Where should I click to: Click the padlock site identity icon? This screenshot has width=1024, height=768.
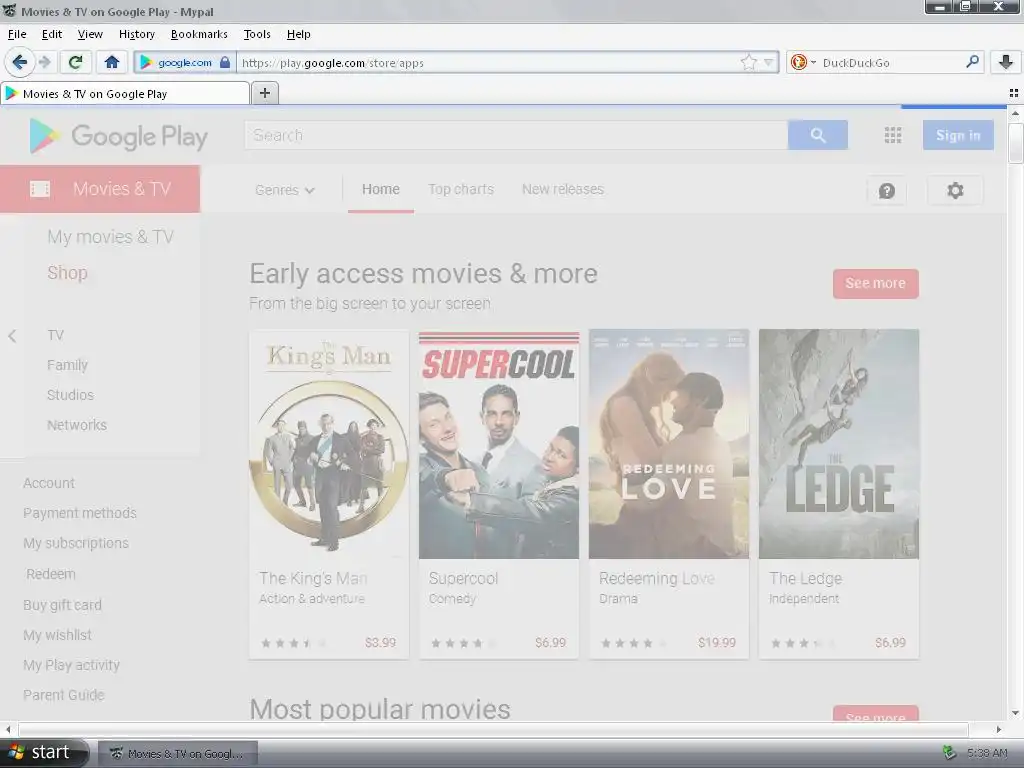click(x=225, y=63)
